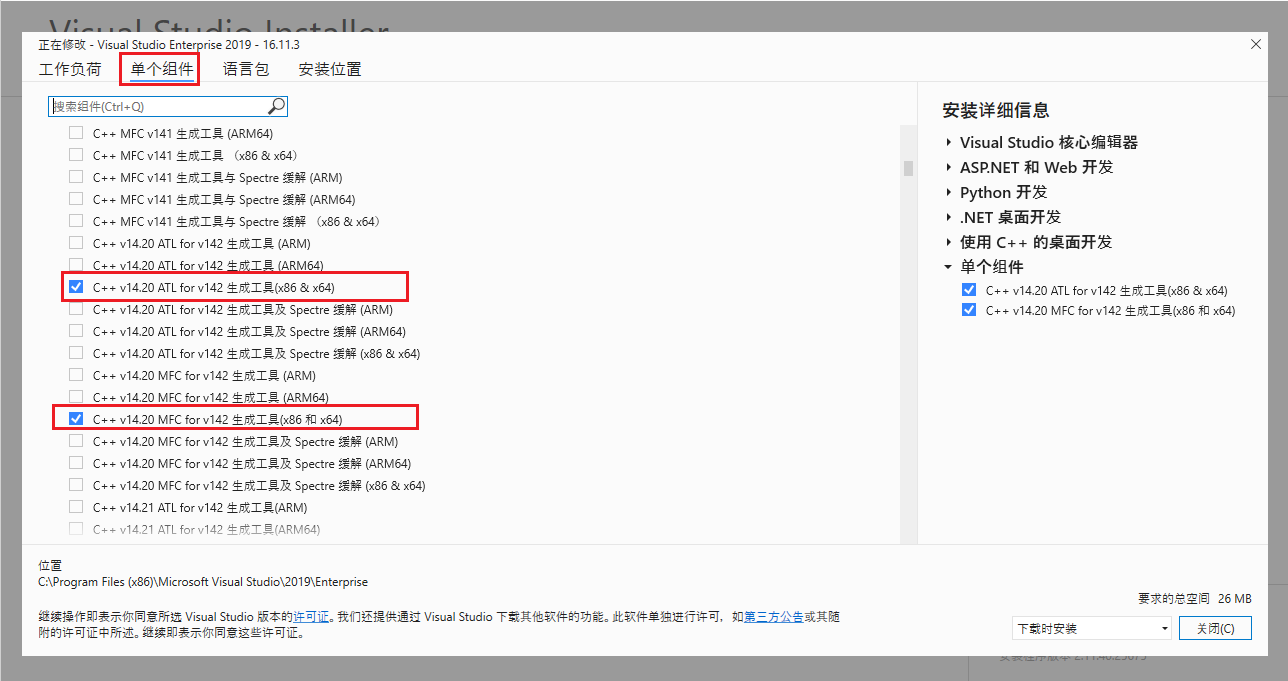
Task: Uncheck MFC v142 item in 安装详细信息 panel
Action: (x=968, y=310)
